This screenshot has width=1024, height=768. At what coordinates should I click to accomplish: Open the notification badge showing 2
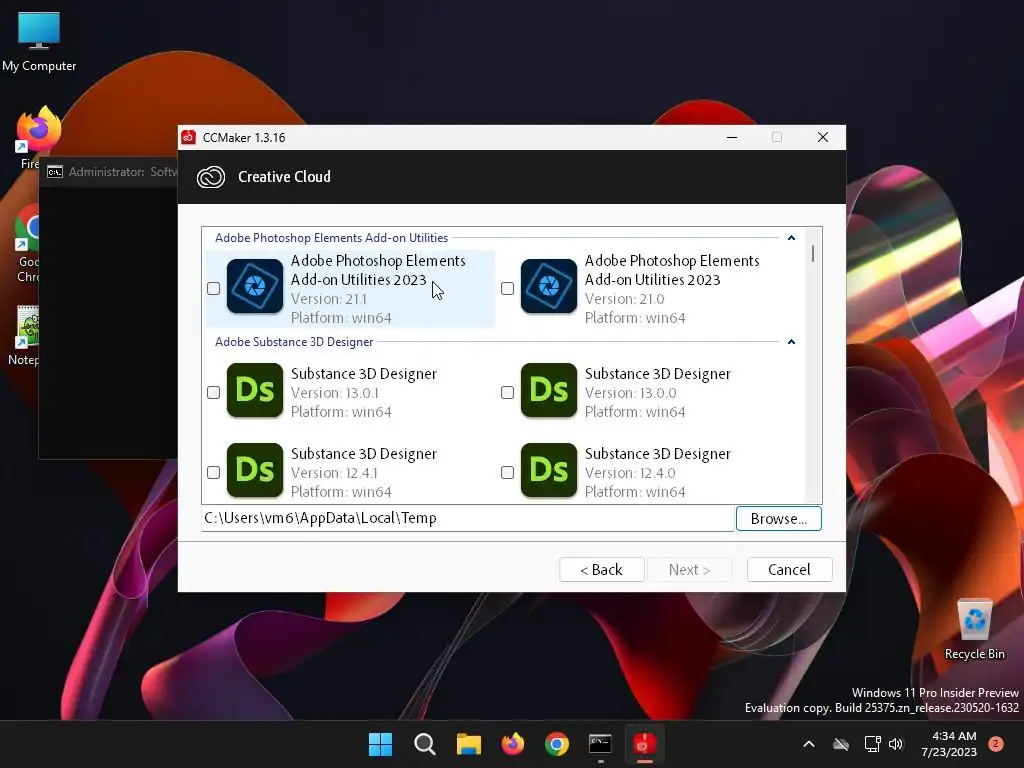point(996,743)
